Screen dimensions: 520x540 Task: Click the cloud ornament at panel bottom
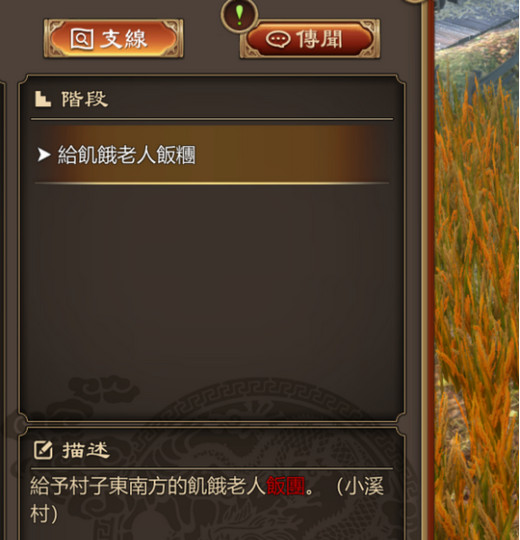103,393
